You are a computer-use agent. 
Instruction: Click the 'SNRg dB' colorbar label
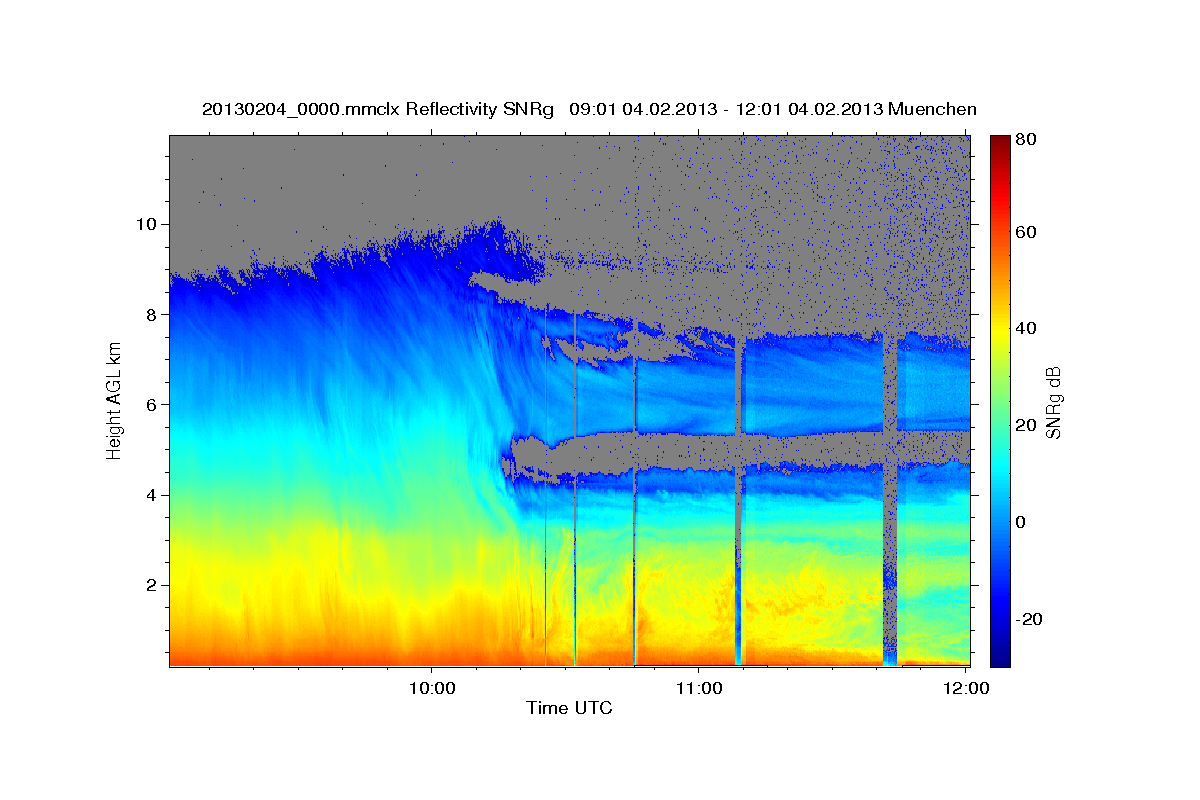coord(1054,403)
